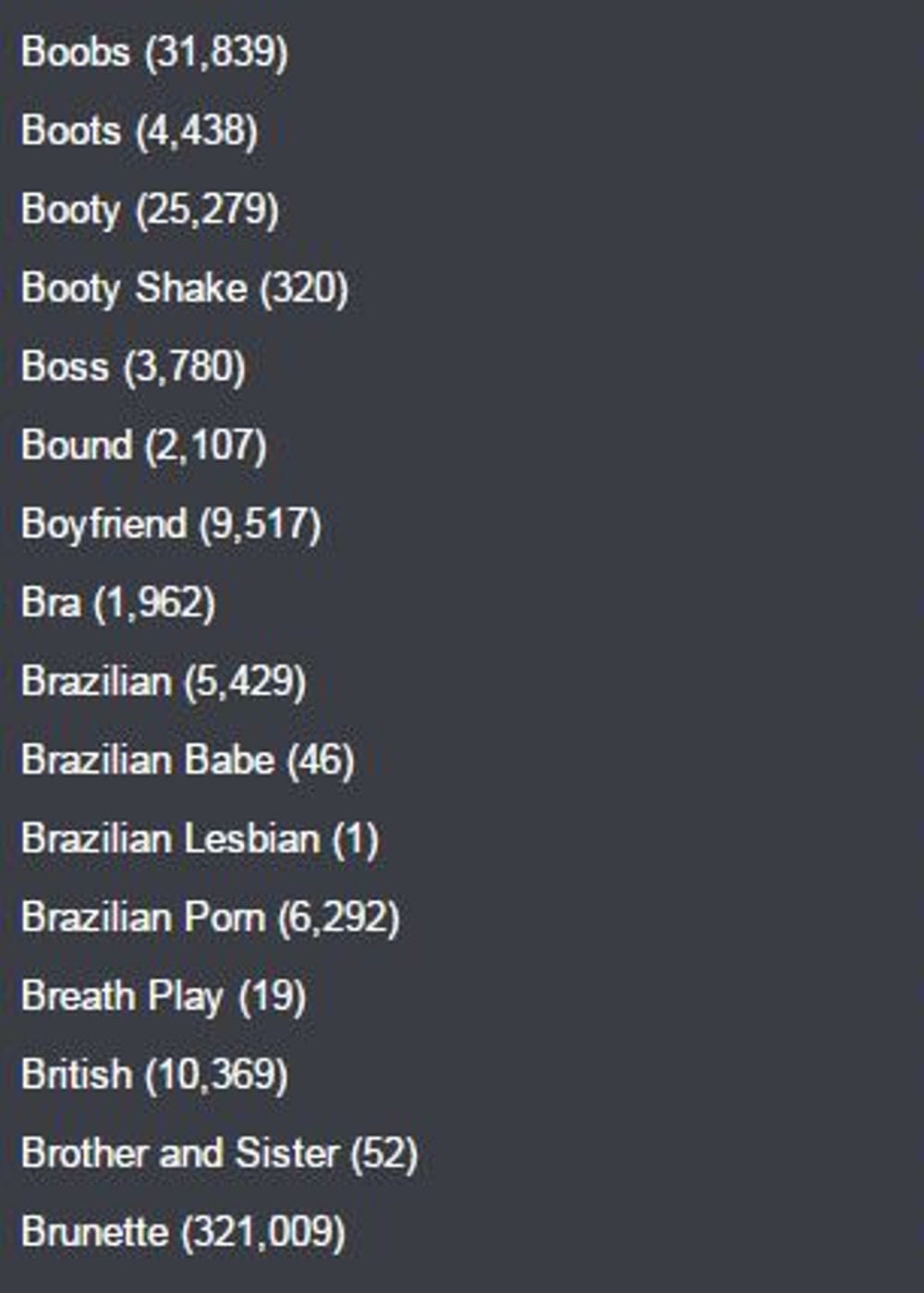This screenshot has height=1293, width=924.
Task: Choose the Bra category link
Action: [118, 603]
